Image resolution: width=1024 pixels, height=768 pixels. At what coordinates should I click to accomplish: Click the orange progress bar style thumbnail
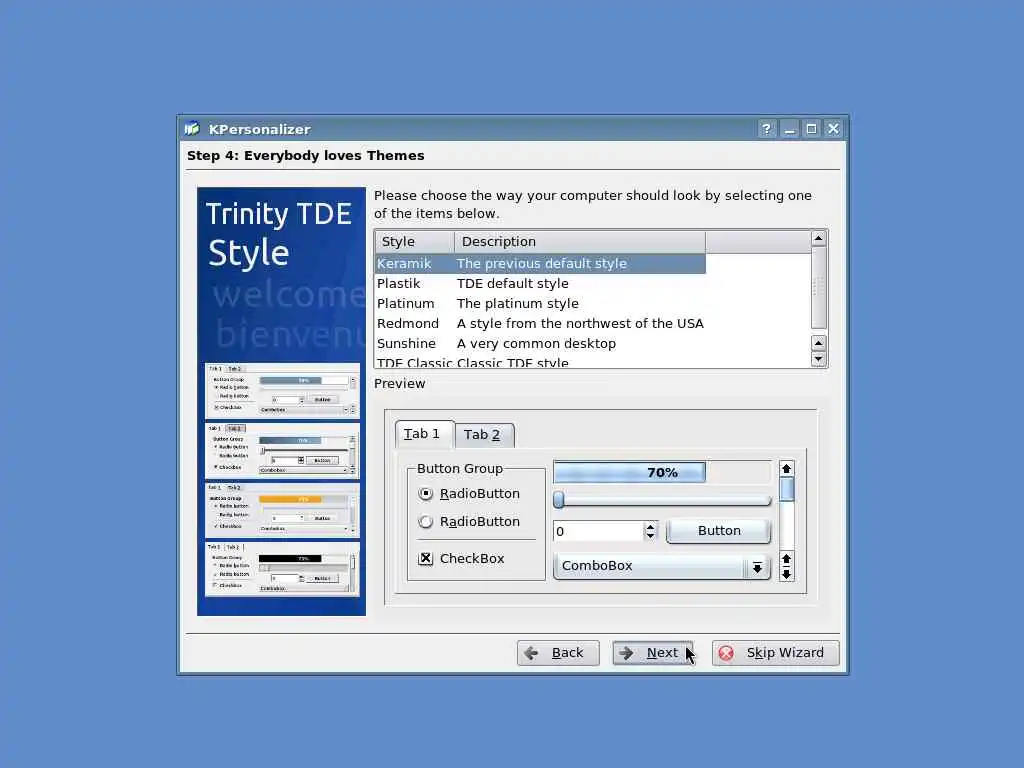pyautogui.click(x=282, y=510)
